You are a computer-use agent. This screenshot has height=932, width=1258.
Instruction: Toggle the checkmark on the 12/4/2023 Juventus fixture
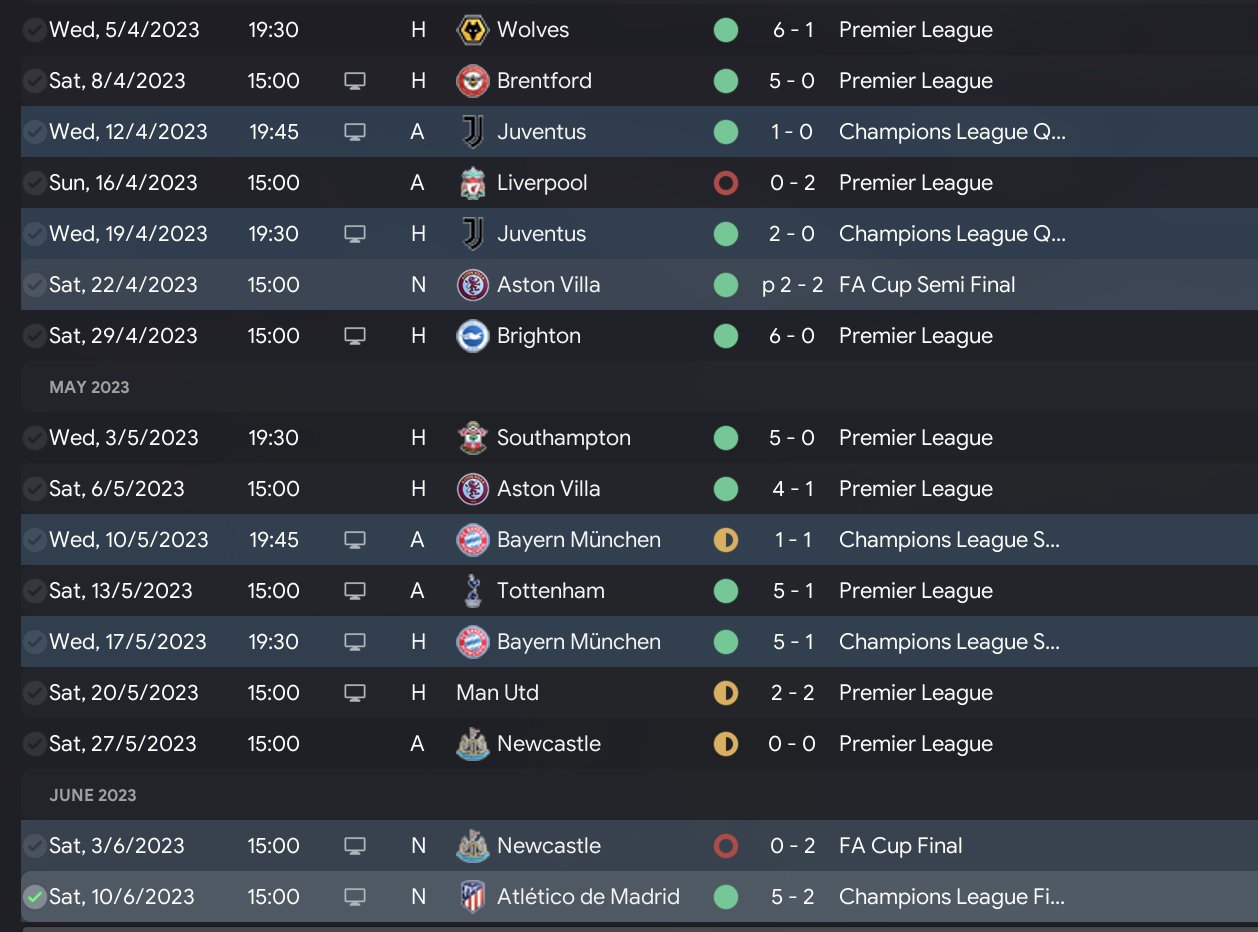pyautogui.click(x=35, y=132)
